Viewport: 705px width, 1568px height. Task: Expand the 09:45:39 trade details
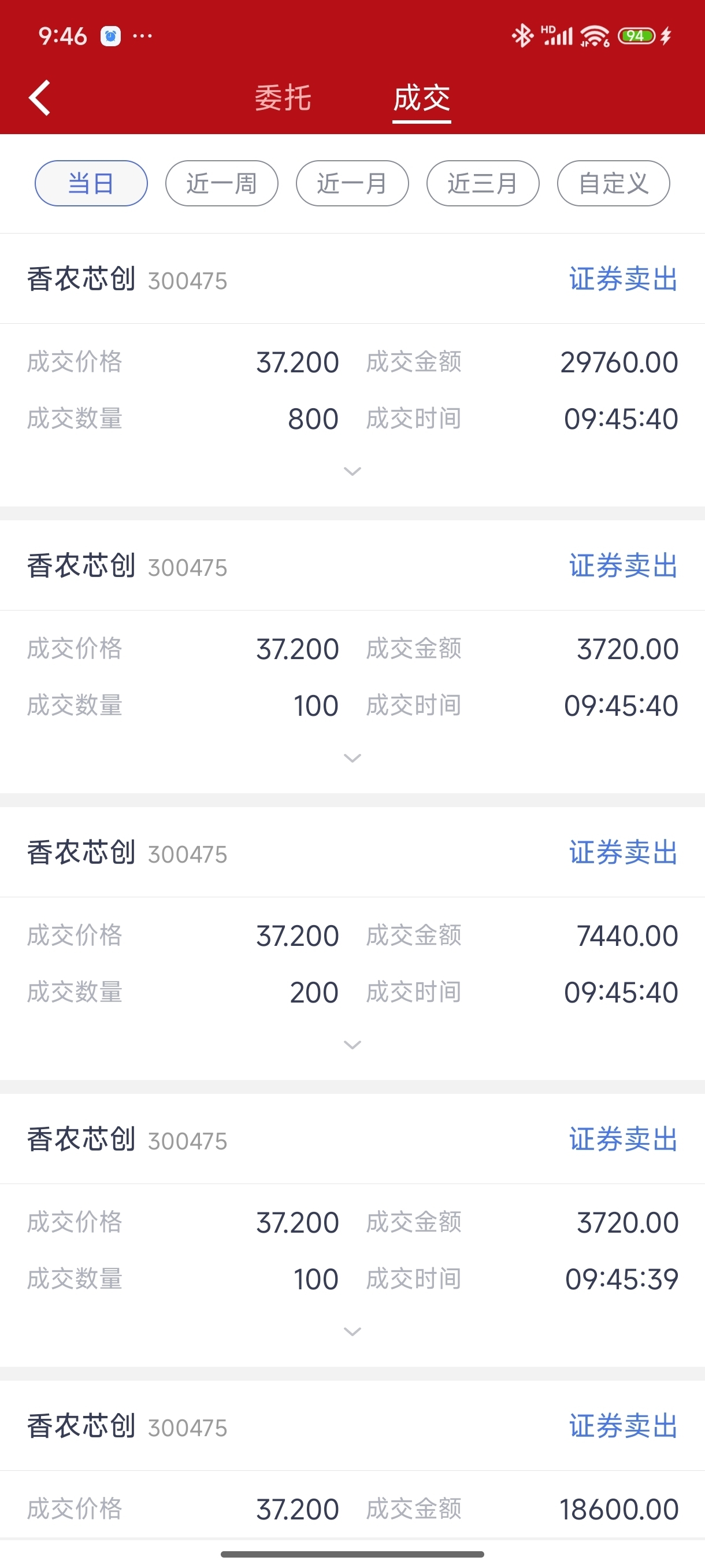coord(352,1331)
